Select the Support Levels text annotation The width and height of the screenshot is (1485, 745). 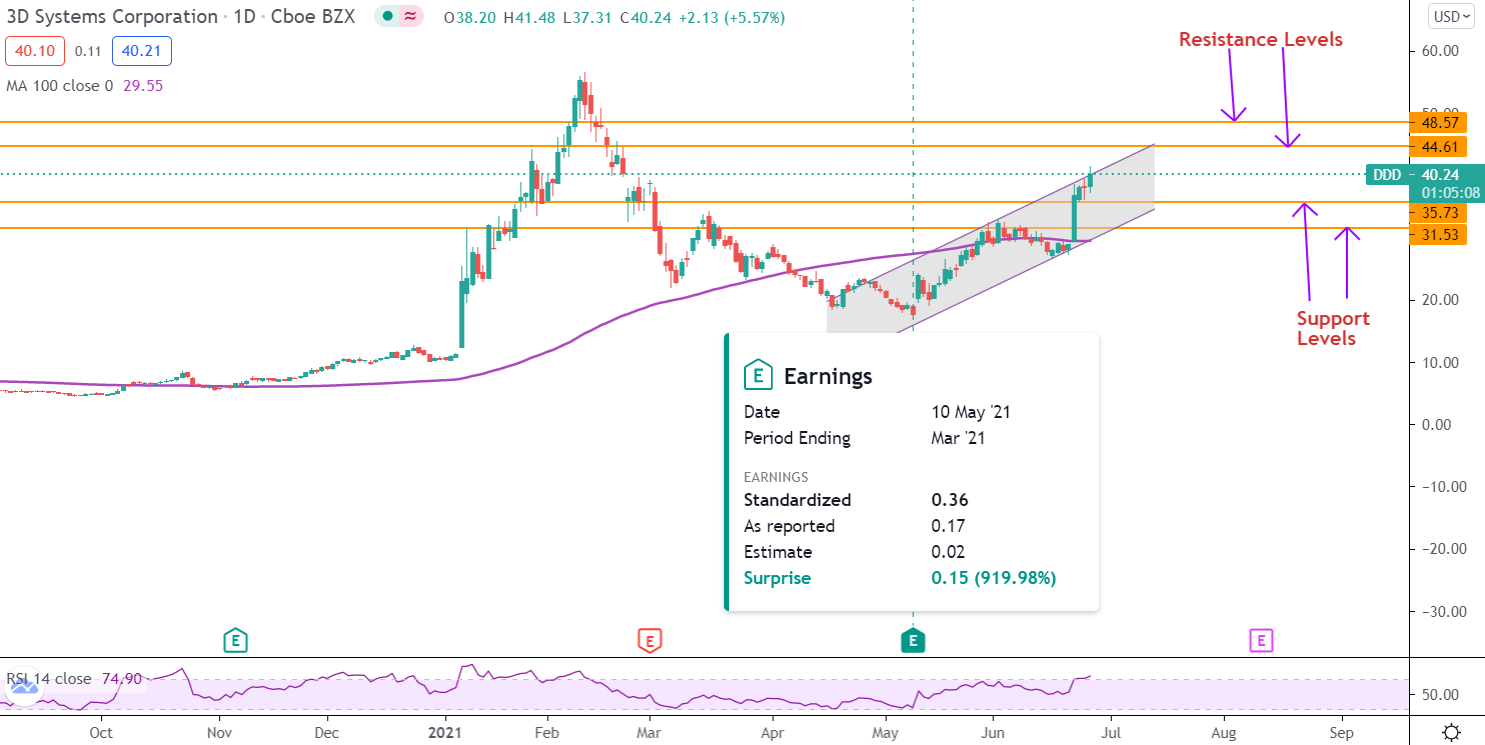(1332, 328)
